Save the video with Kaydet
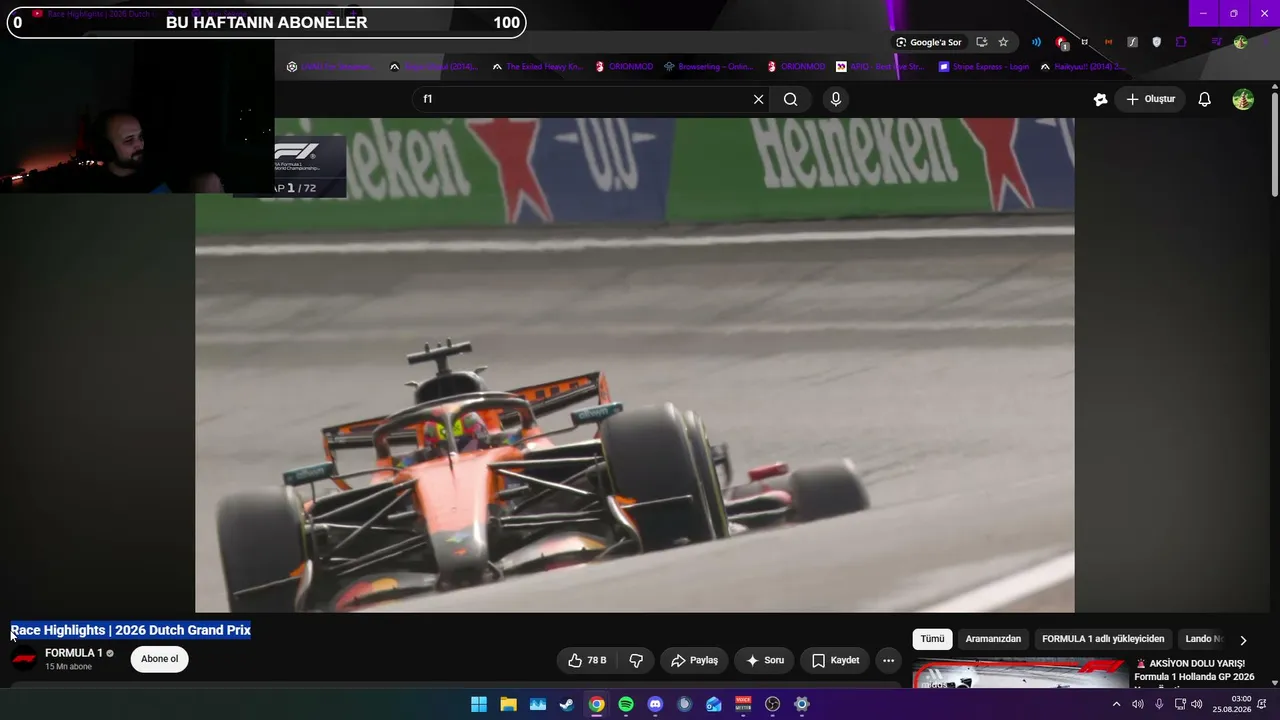 (835, 660)
